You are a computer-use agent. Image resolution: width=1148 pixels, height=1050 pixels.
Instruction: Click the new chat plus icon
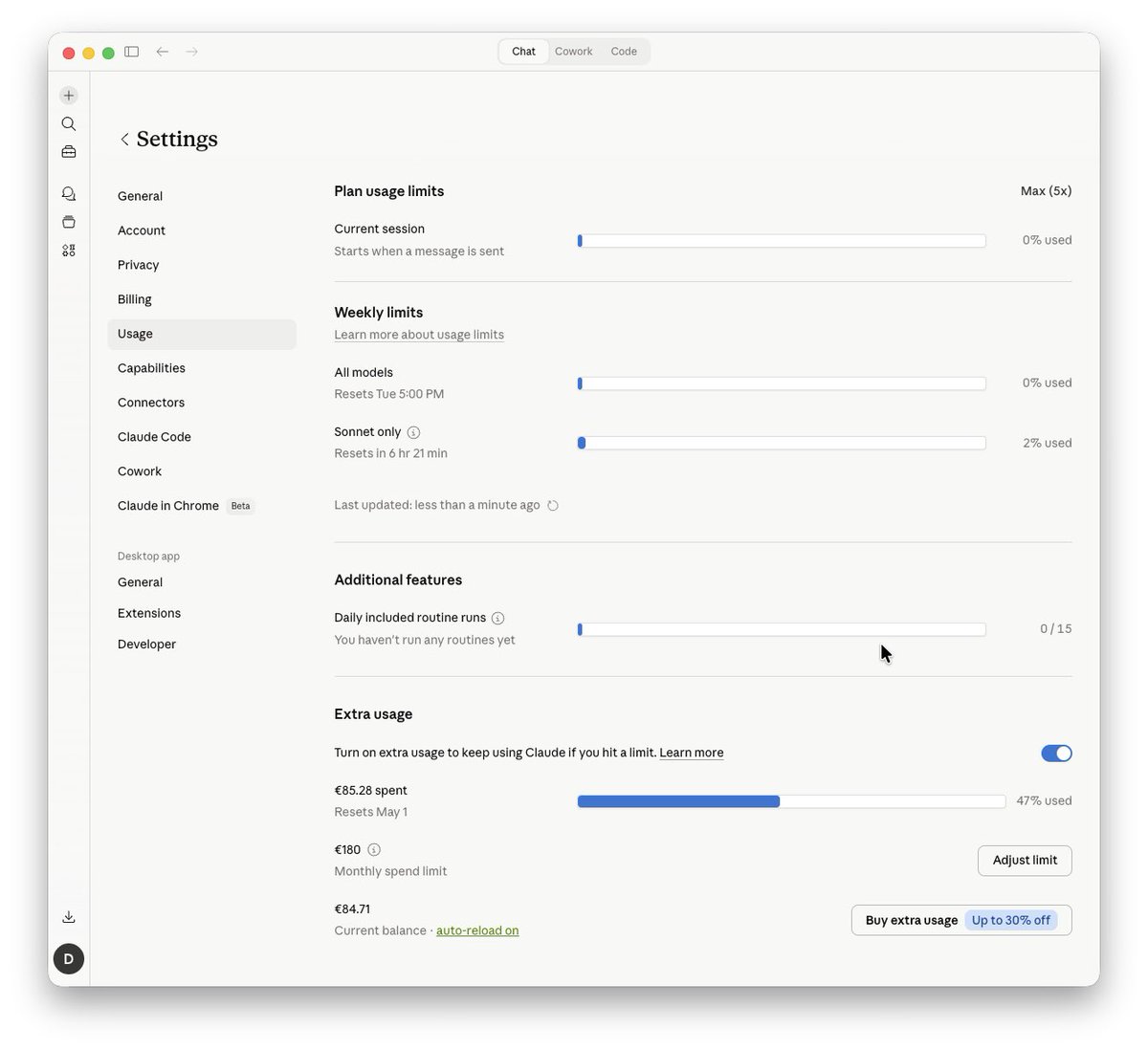[69, 96]
